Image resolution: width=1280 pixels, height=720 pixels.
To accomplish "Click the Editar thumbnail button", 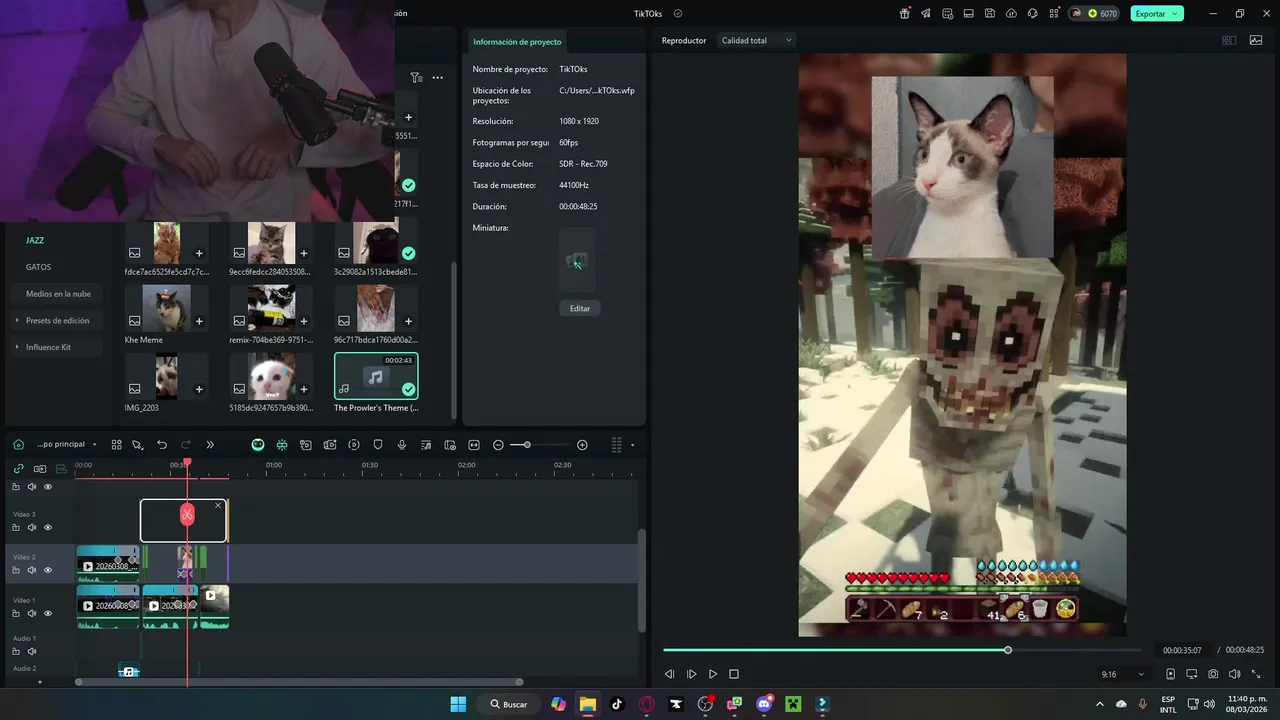I will click(x=580, y=308).
